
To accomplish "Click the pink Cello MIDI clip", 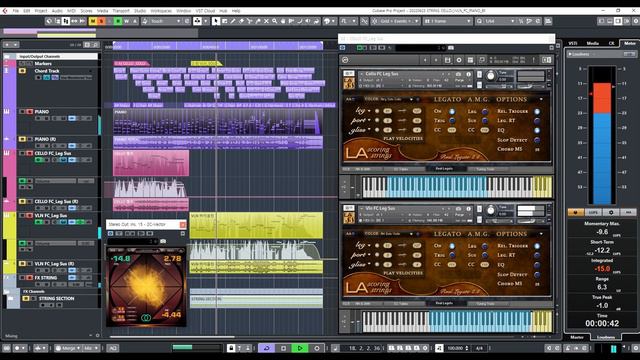I will [x=151, y=163].
